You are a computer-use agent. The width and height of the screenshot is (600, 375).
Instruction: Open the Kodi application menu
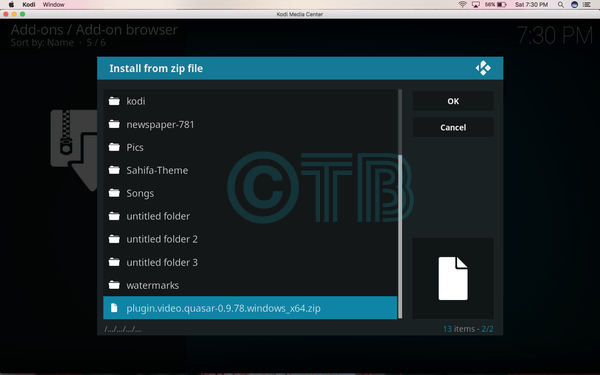tap(29, 5)
